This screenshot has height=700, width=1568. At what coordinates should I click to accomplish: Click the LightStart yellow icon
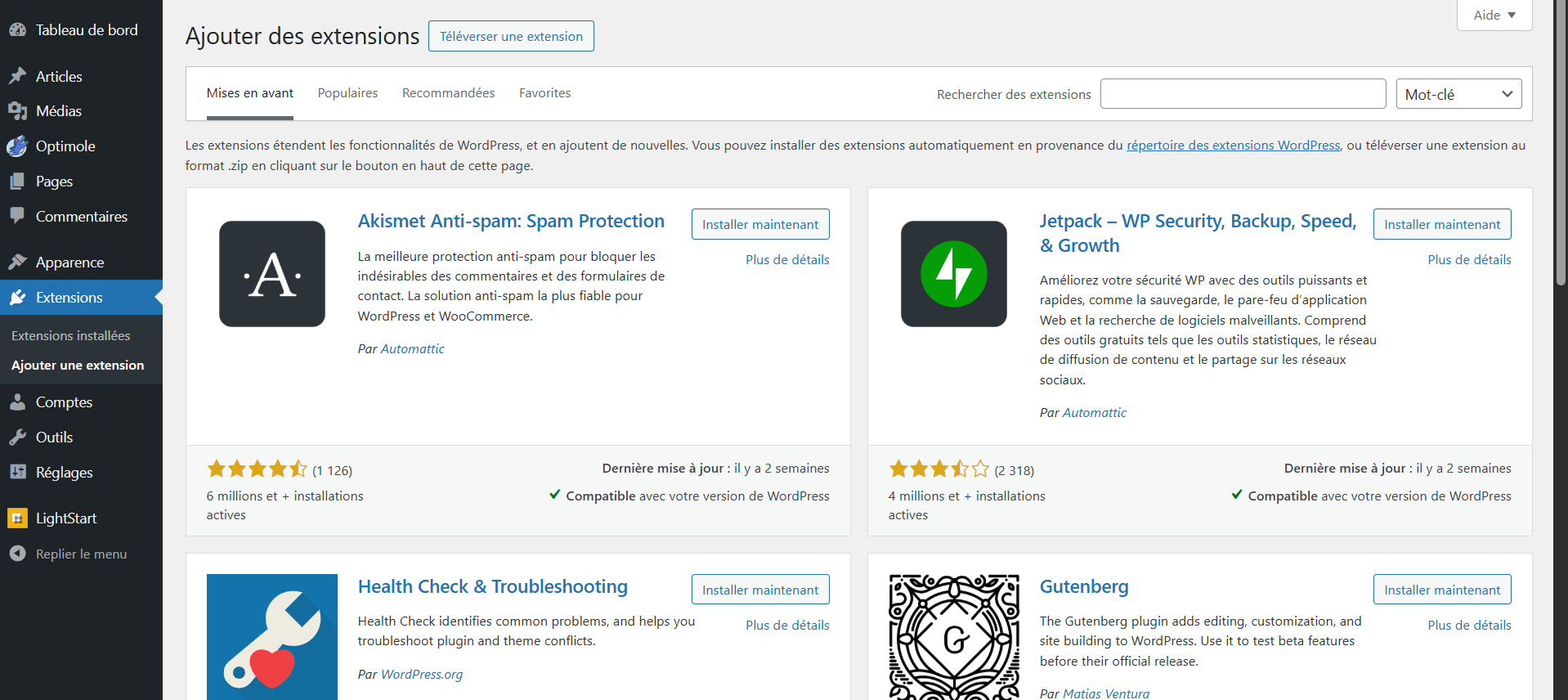click(18, 518)
